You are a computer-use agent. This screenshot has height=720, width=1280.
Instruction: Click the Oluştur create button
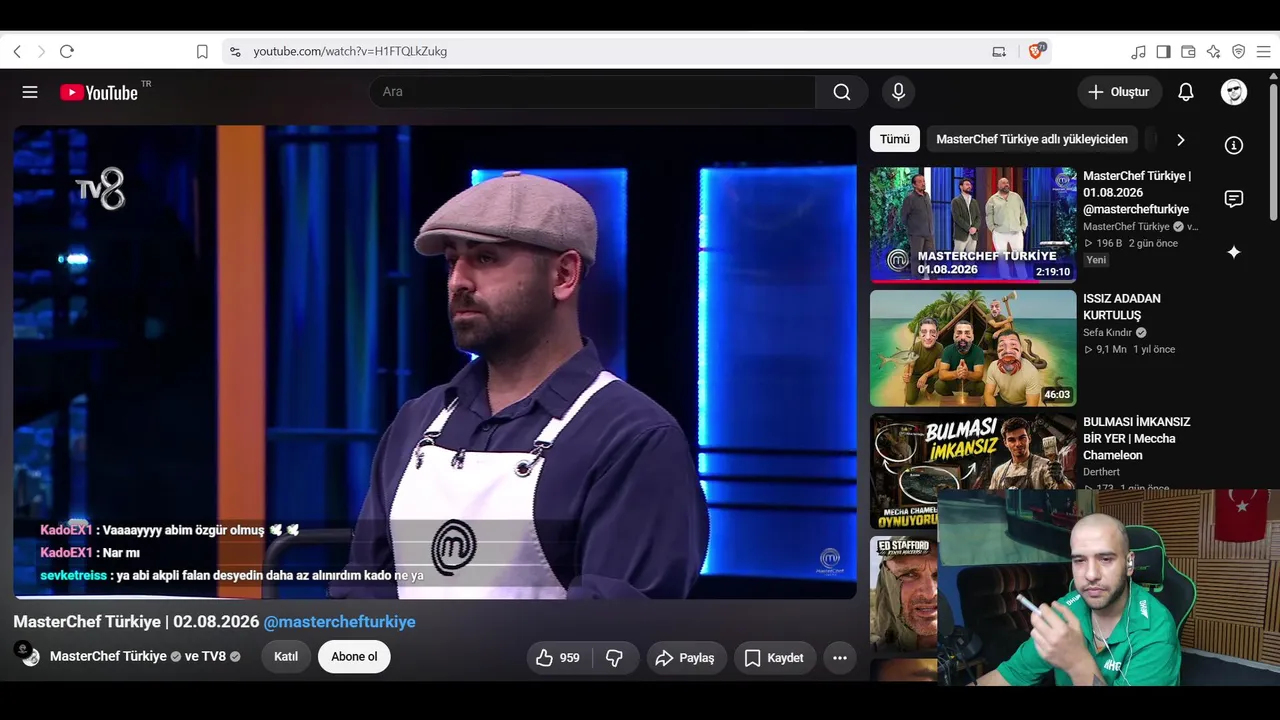click(1120, 92)
